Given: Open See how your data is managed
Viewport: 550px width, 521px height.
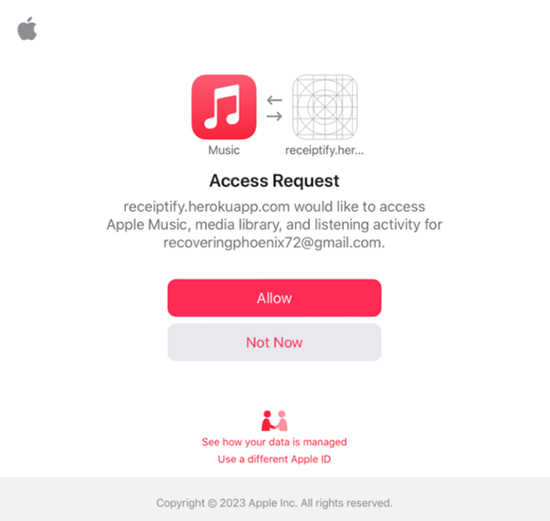Looking at the screenshot, I should 274,442.
